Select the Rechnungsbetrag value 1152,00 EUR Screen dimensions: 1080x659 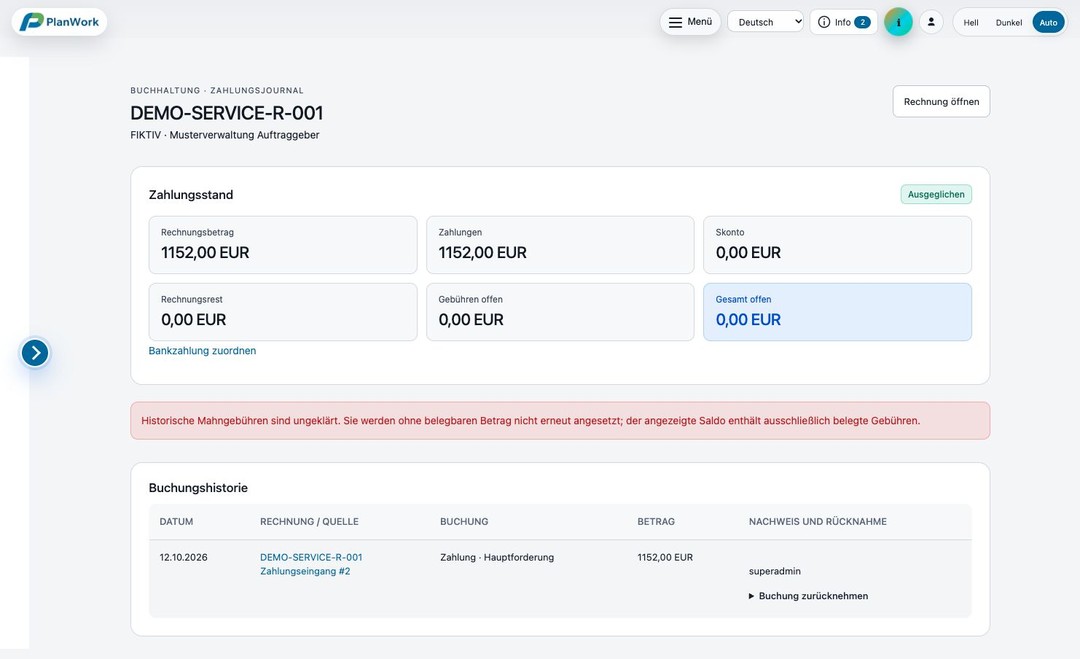point(205,253)
